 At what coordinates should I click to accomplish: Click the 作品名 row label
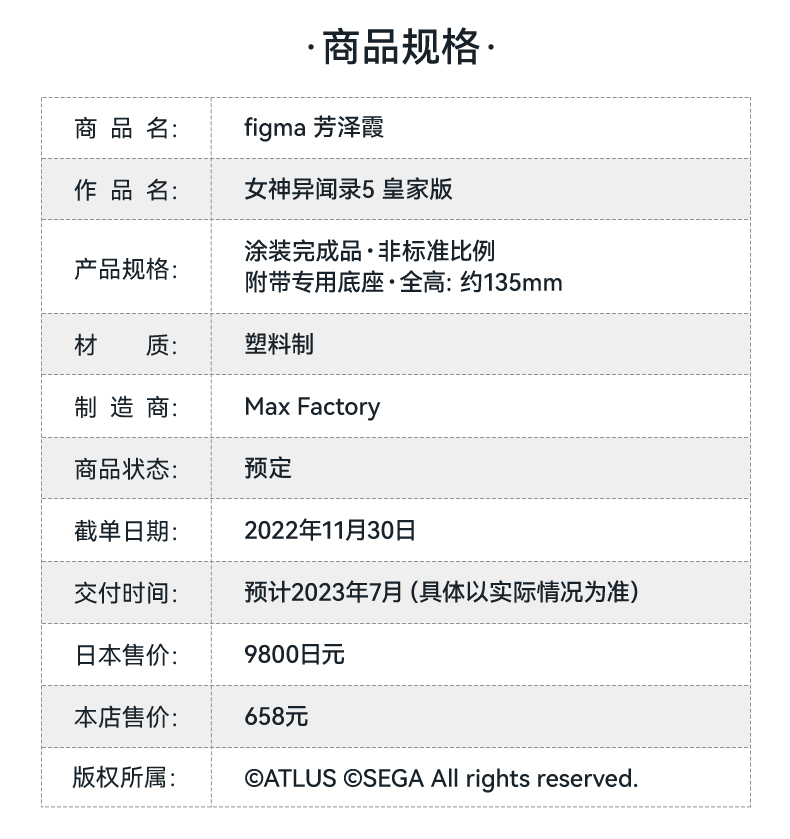[x=125, y=190]
